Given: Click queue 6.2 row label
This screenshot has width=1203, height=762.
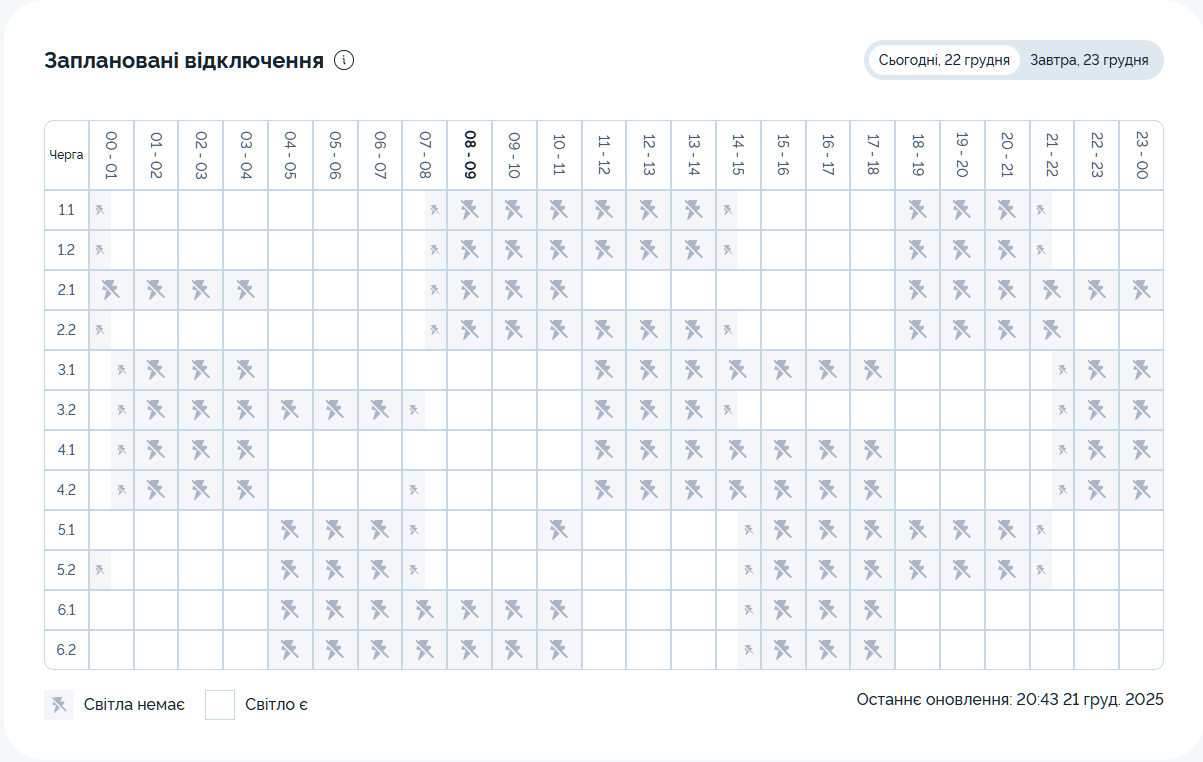Looking at the screenshot, I should tap(67, 650).
